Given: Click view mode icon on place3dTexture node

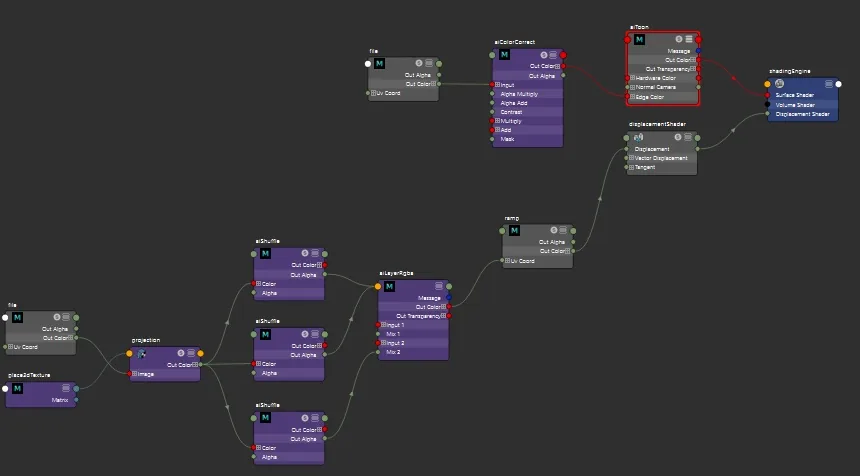Looking at the screenshot, I should (66, 388).
